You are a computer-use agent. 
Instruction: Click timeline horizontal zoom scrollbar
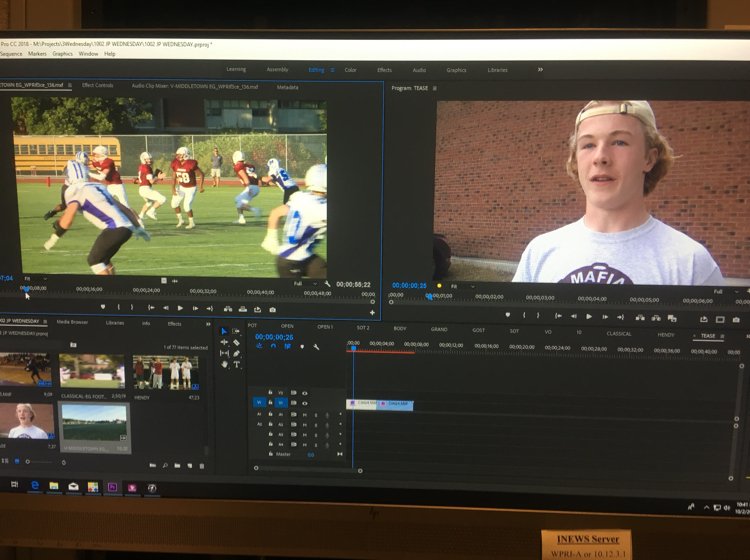pyautogui.click(x=308, y=469)
